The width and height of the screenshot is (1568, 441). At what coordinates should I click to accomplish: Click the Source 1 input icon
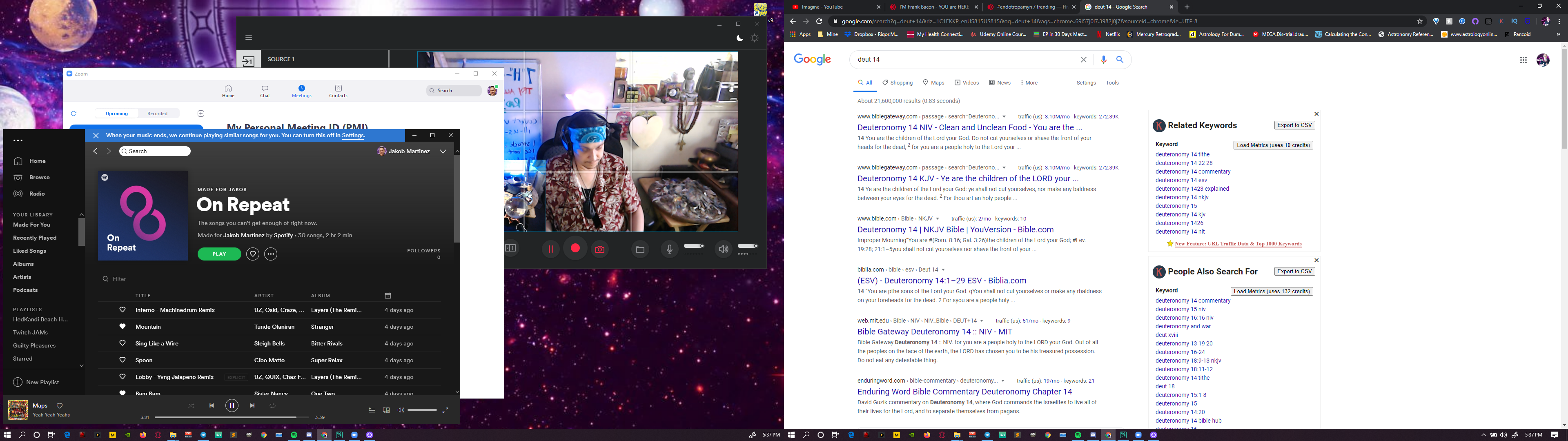(x=248, y=60)
